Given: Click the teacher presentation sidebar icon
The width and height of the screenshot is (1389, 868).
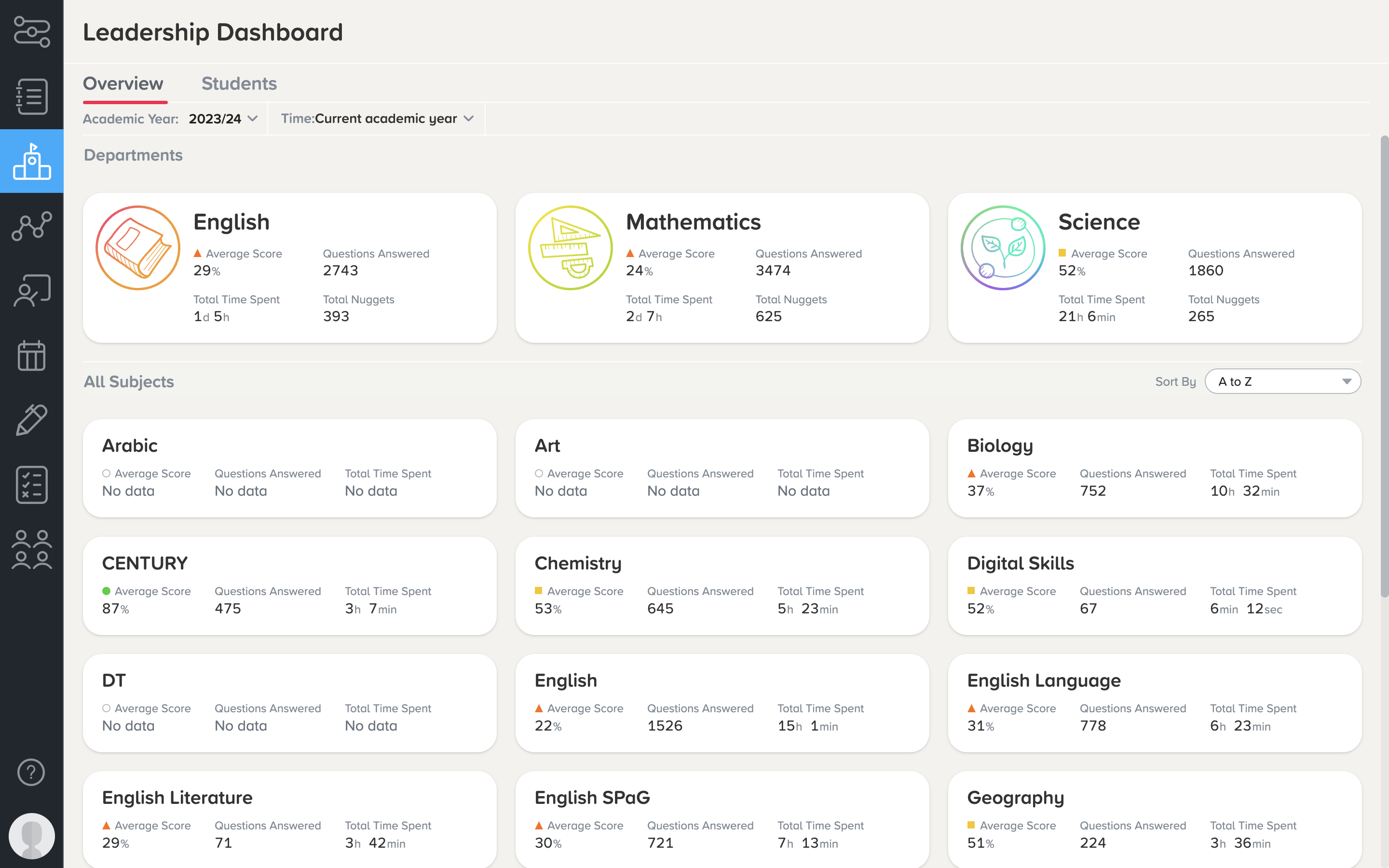Looking at the screenshot, I should coord(31,290).
